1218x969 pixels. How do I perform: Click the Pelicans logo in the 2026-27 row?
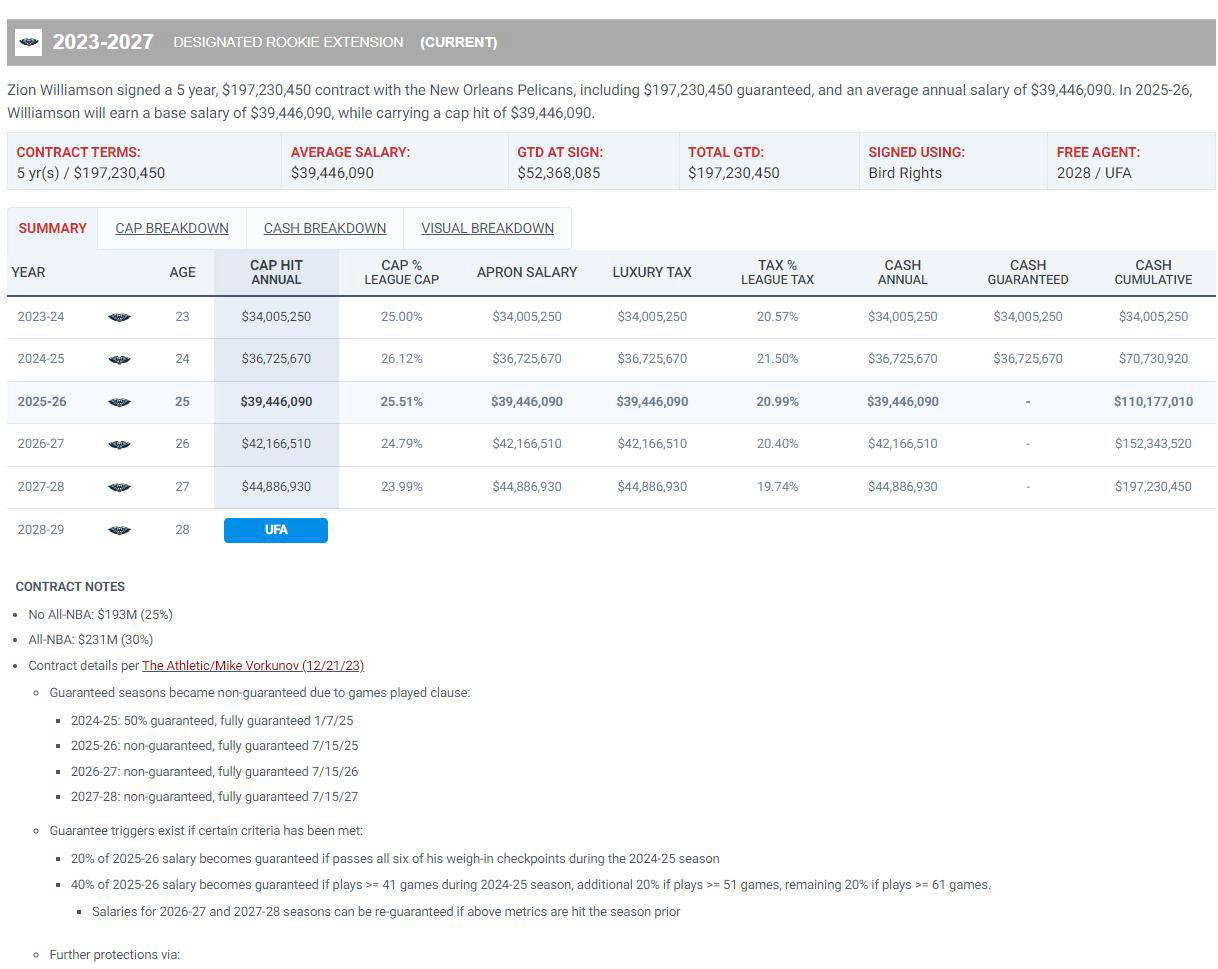tap(119, 444)
